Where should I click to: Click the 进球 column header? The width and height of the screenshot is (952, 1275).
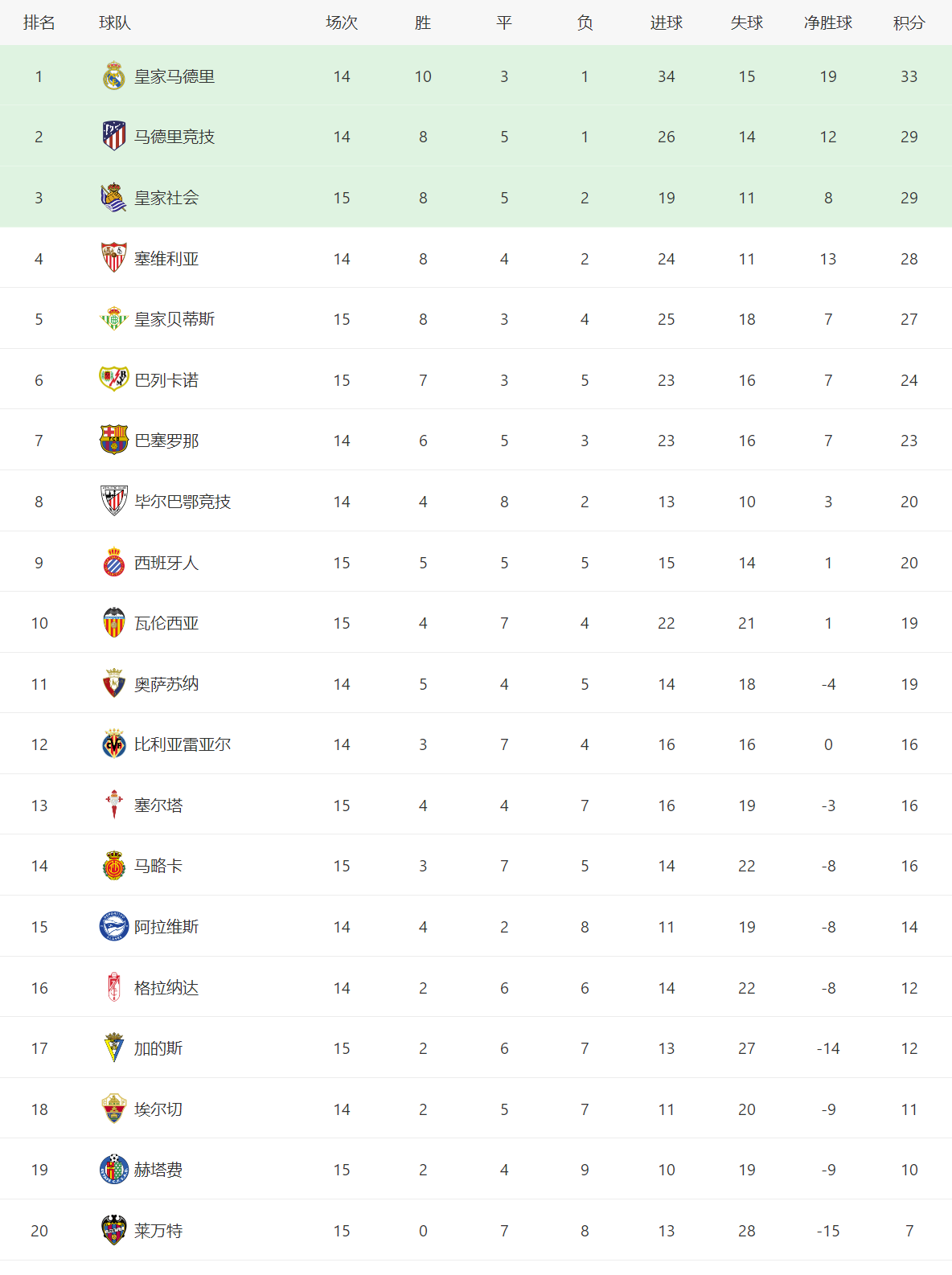tap(667, 23)
